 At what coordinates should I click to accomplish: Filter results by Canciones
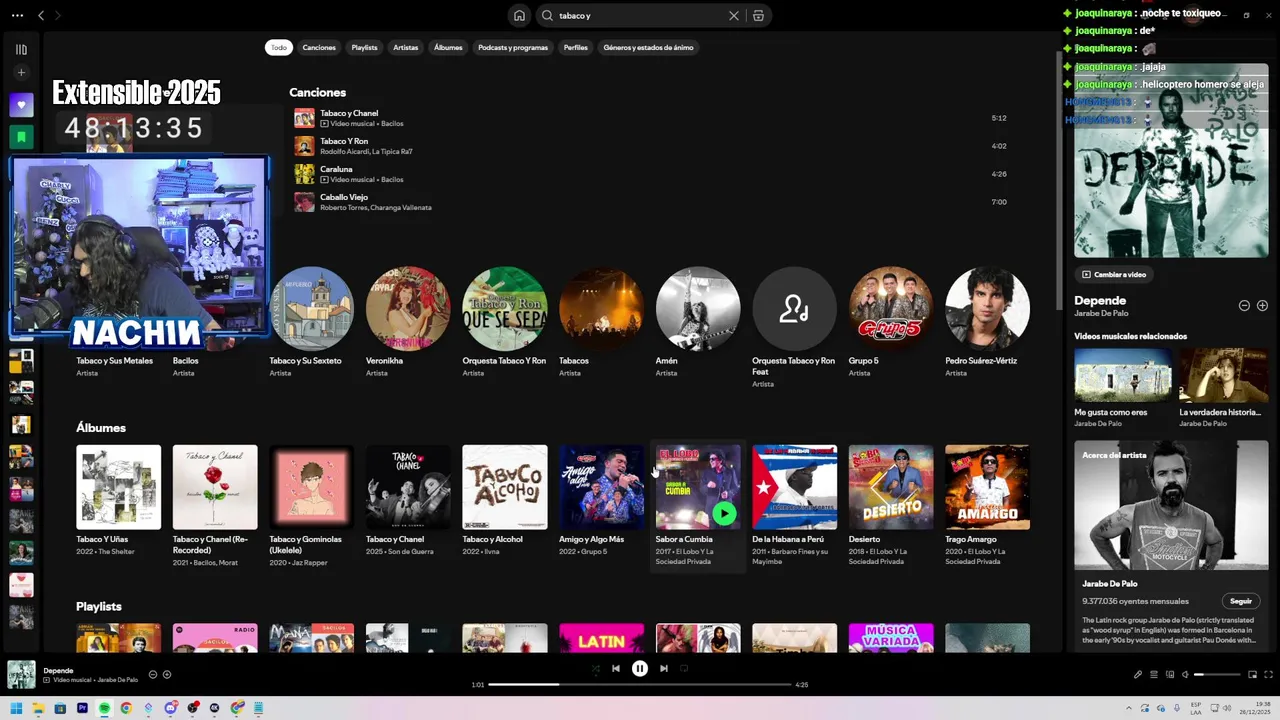[319, 47]
